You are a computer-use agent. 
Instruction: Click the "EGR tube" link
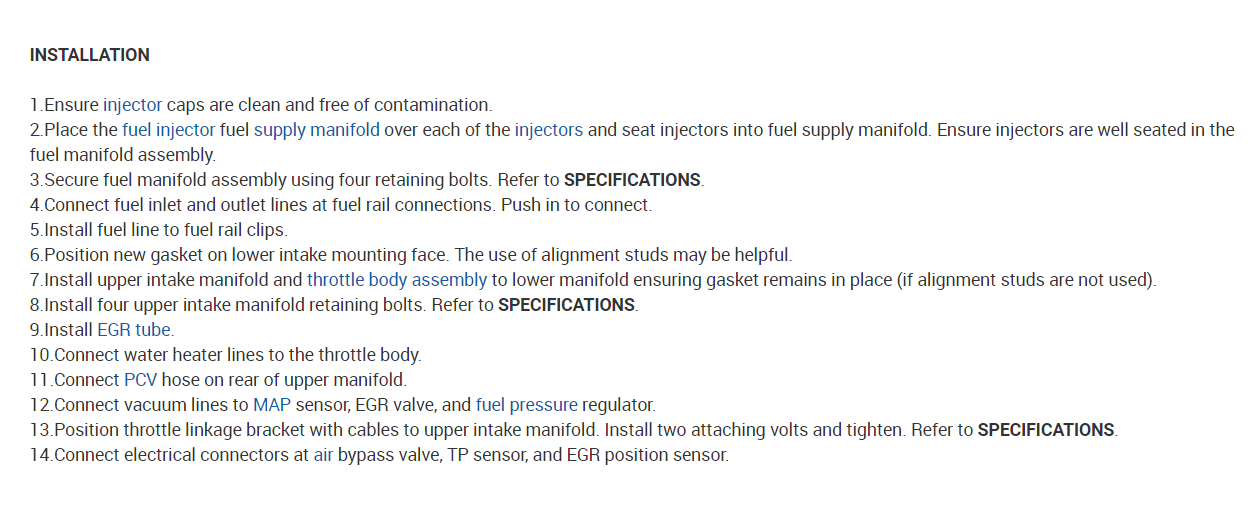(x=134, y=330)
